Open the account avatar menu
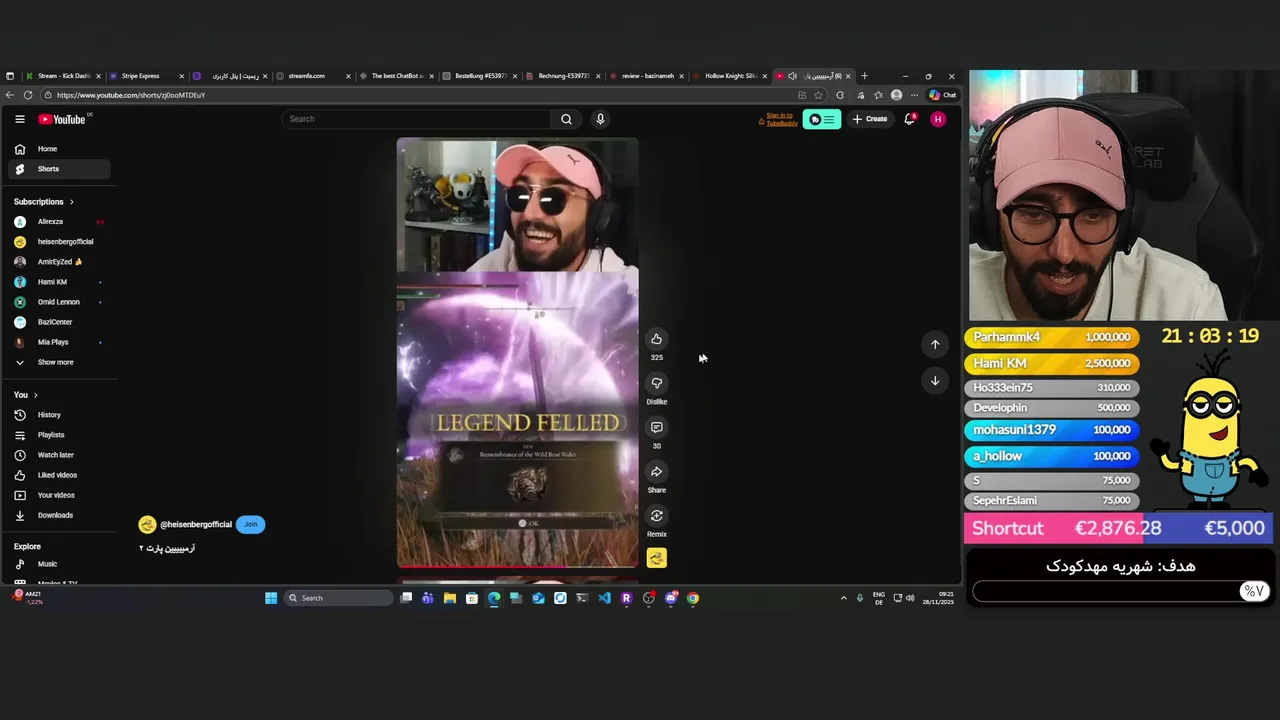The width and height of the screenshot is (1280, 720). [937, 119]
